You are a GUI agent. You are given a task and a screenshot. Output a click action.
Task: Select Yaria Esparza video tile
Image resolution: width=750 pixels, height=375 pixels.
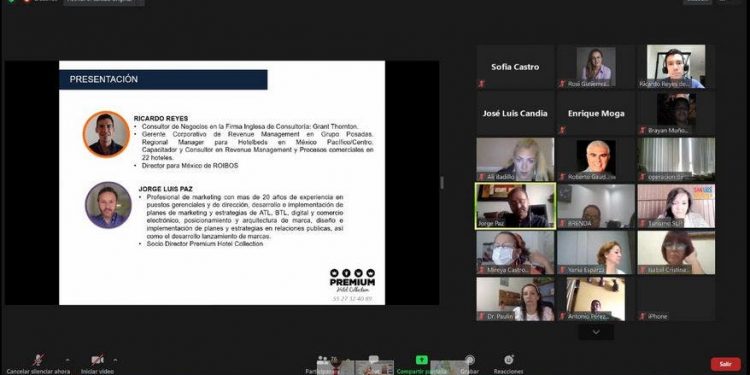596,253
